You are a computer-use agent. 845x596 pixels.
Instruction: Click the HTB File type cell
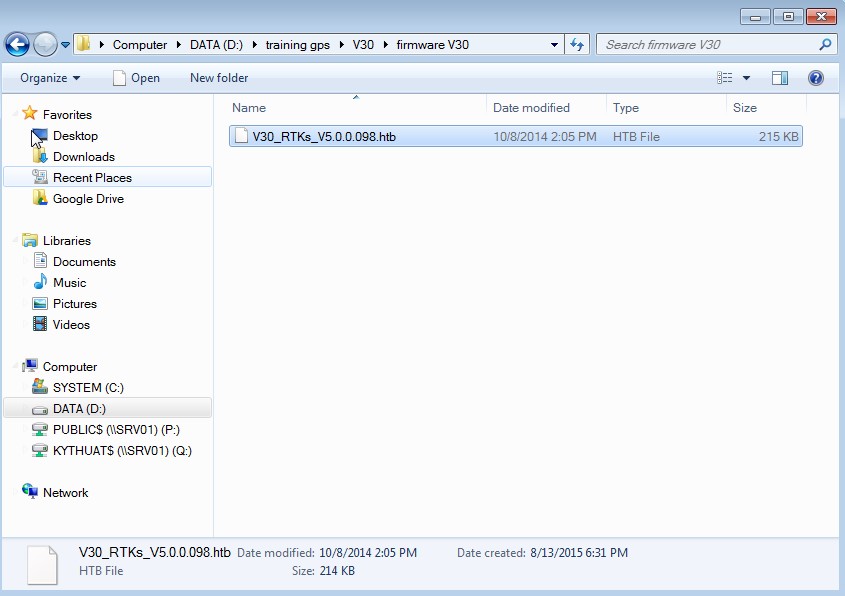(x=636, y=137)
